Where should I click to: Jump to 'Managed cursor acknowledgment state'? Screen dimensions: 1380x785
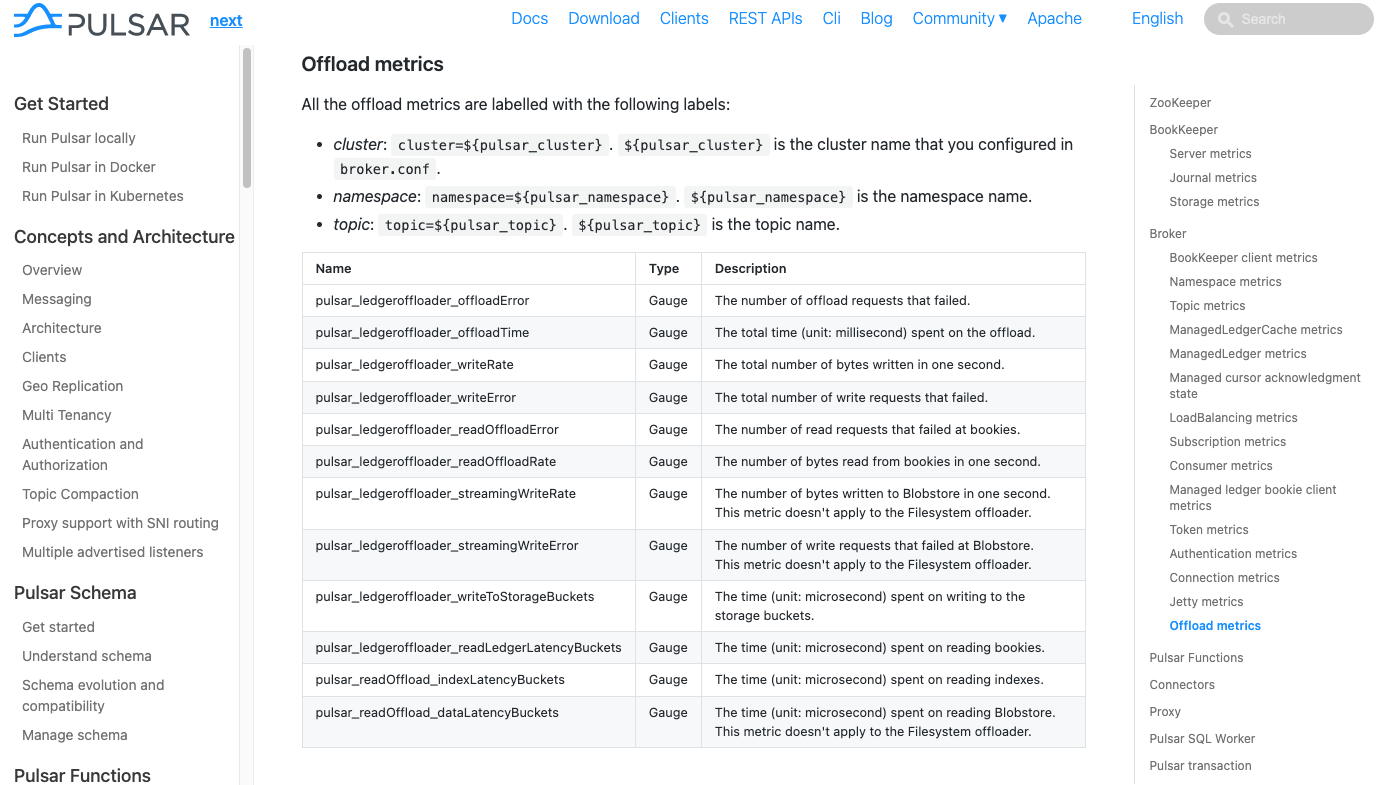1265,386
